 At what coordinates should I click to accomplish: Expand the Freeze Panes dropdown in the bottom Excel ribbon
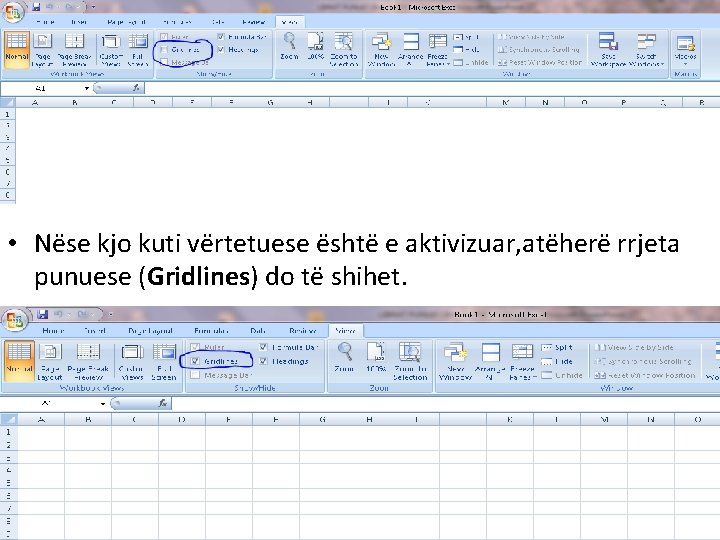click(523, 361)
